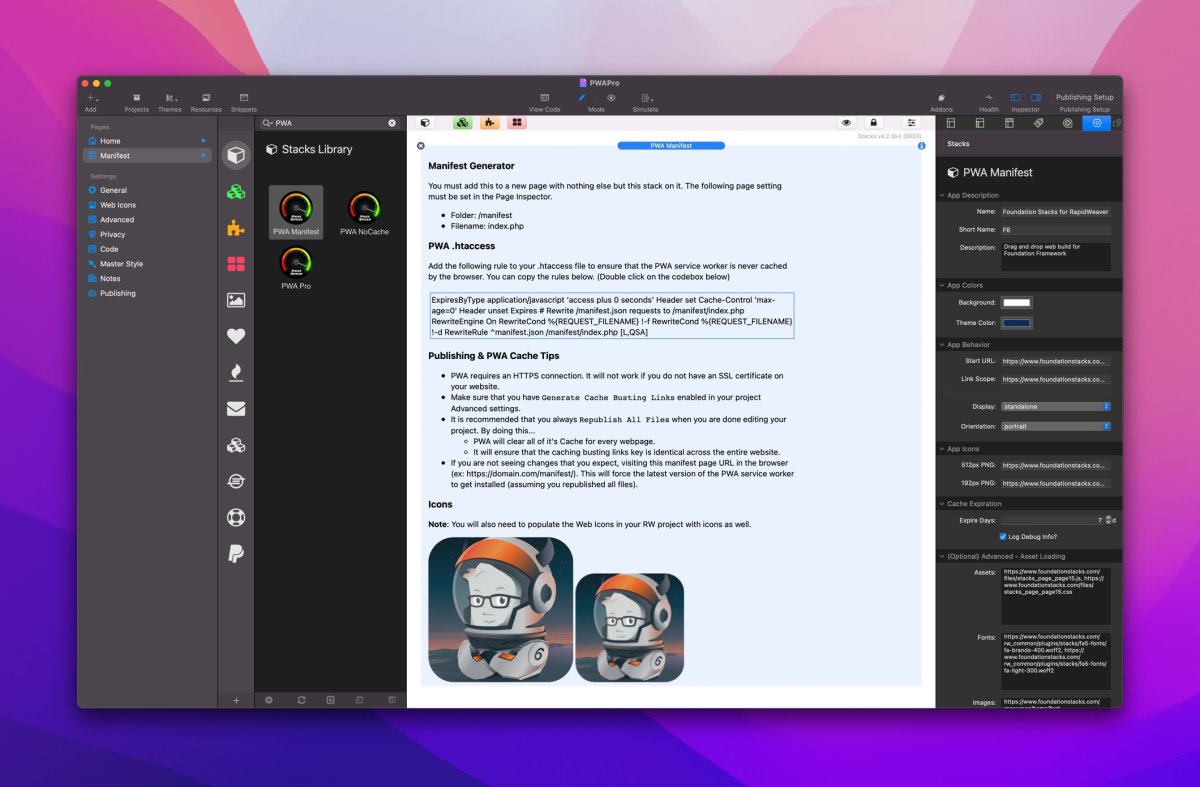Open the Addons panel icon in the toolbar
Image resolution: width=1200 pixels, height=787 pixels.
(941, 97)
